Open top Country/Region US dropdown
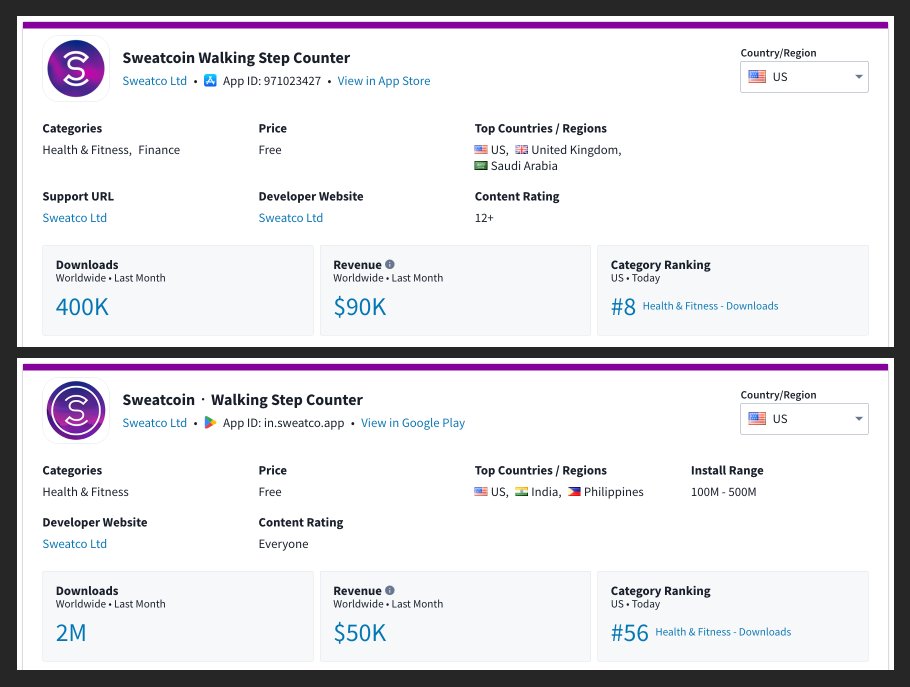Viewport: 910px width, 687px height. [804, 77]
